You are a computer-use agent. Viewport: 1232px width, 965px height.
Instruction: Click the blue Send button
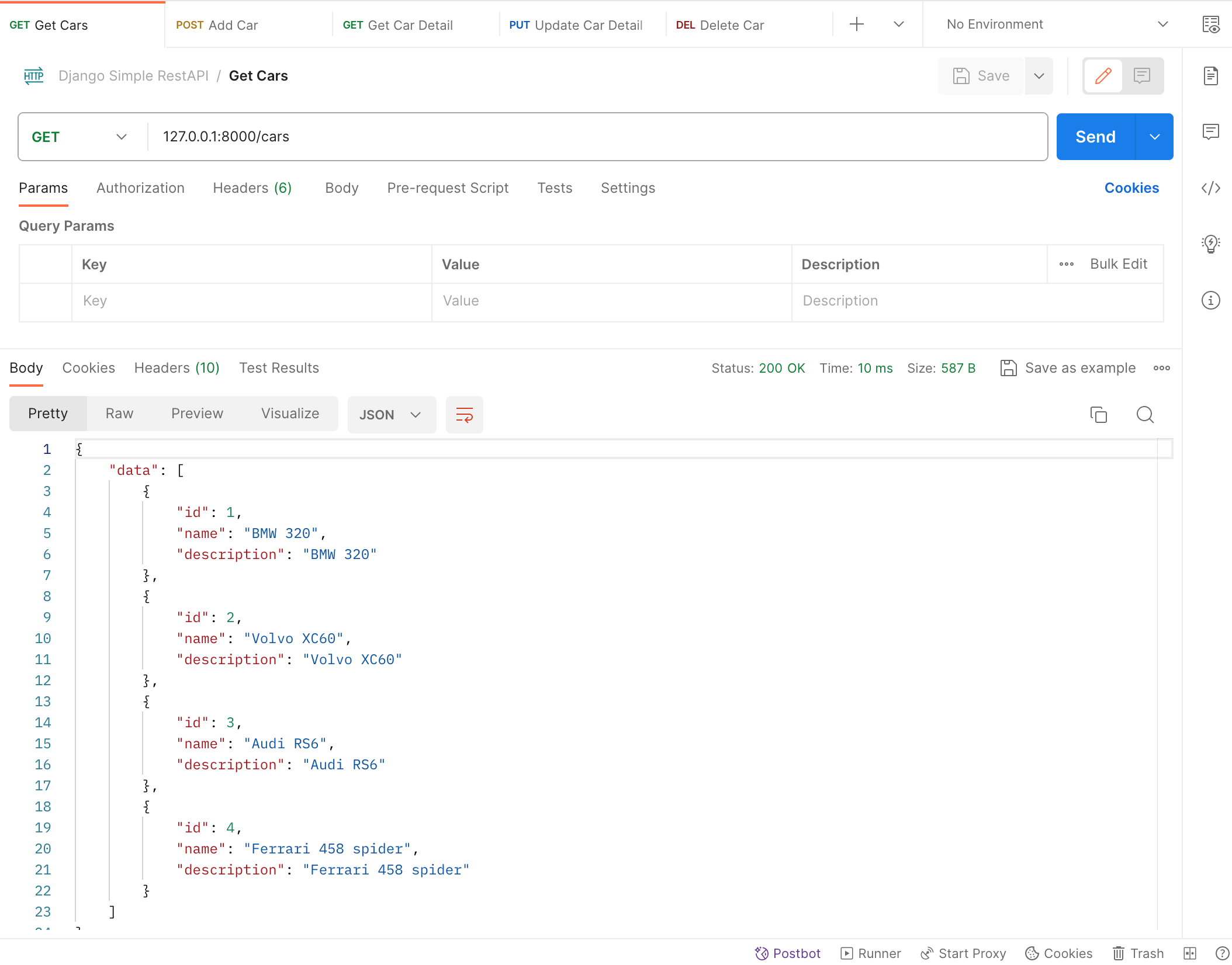[x=1095, y=137]
